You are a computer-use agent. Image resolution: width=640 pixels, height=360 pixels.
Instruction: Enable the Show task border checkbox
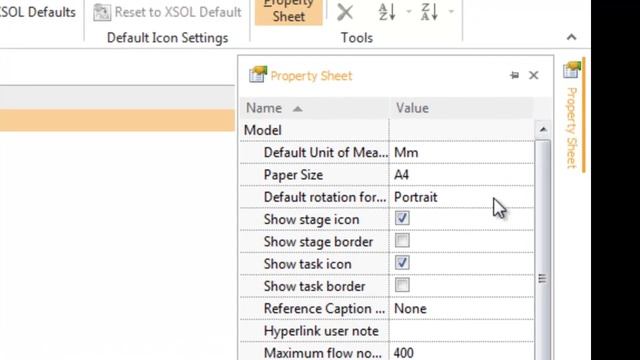402,285
